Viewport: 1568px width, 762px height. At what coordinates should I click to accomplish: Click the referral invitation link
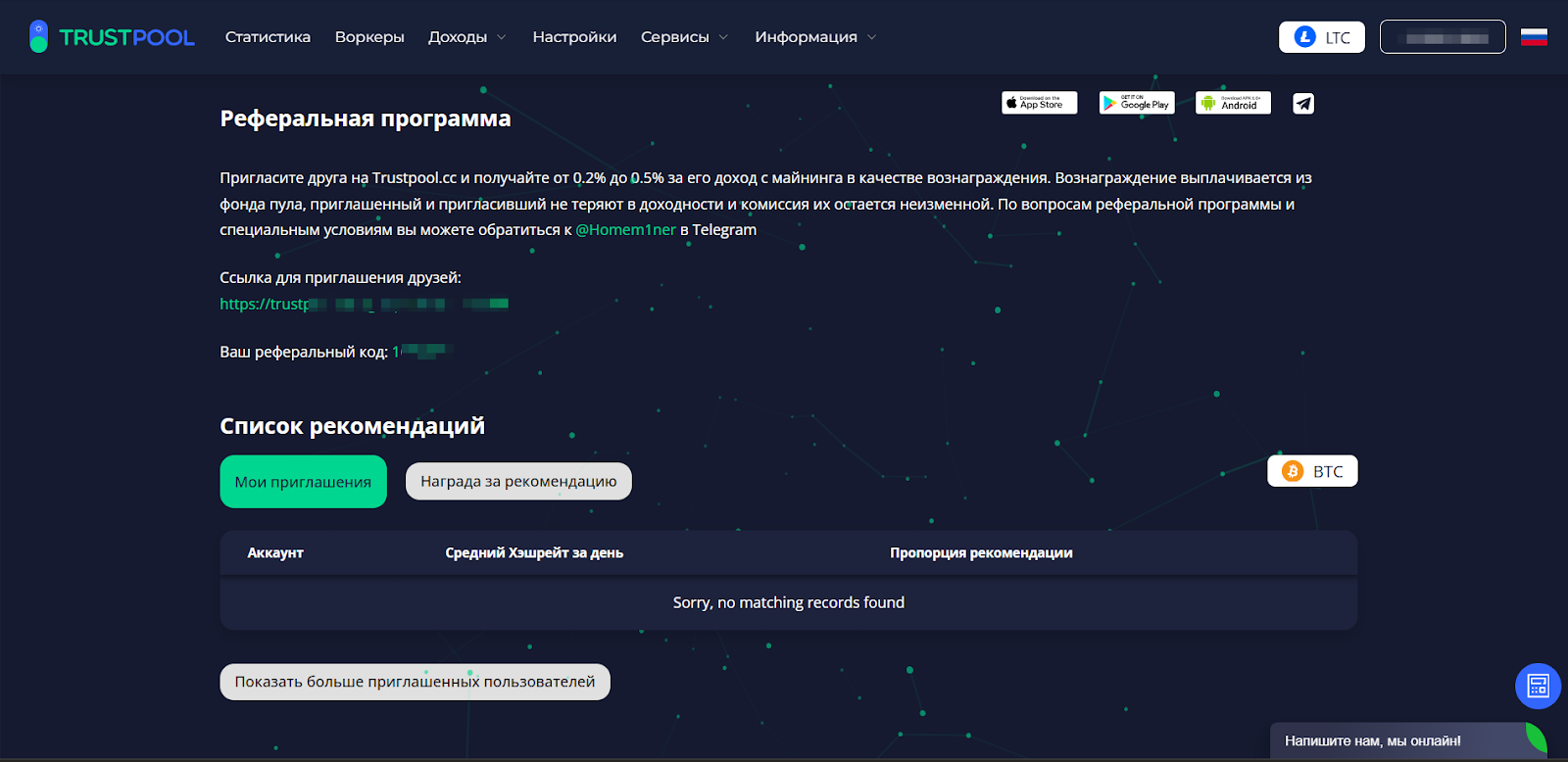[364, 304]
